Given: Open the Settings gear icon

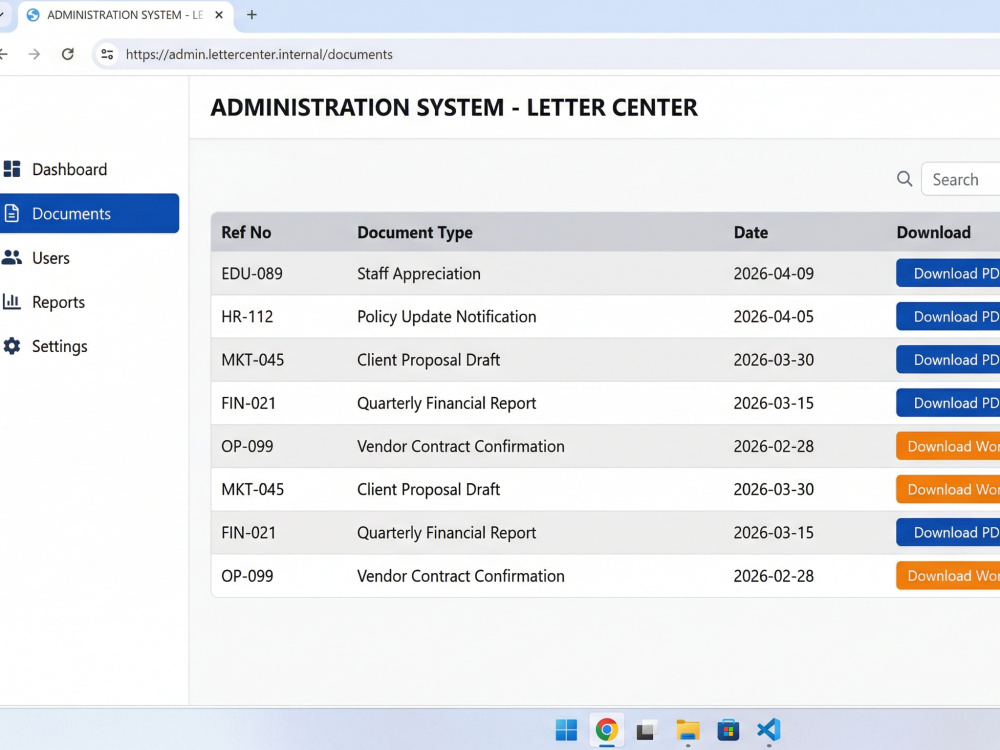Looking at the screenshot, I should pyautogui.click(x=11, y=346).
